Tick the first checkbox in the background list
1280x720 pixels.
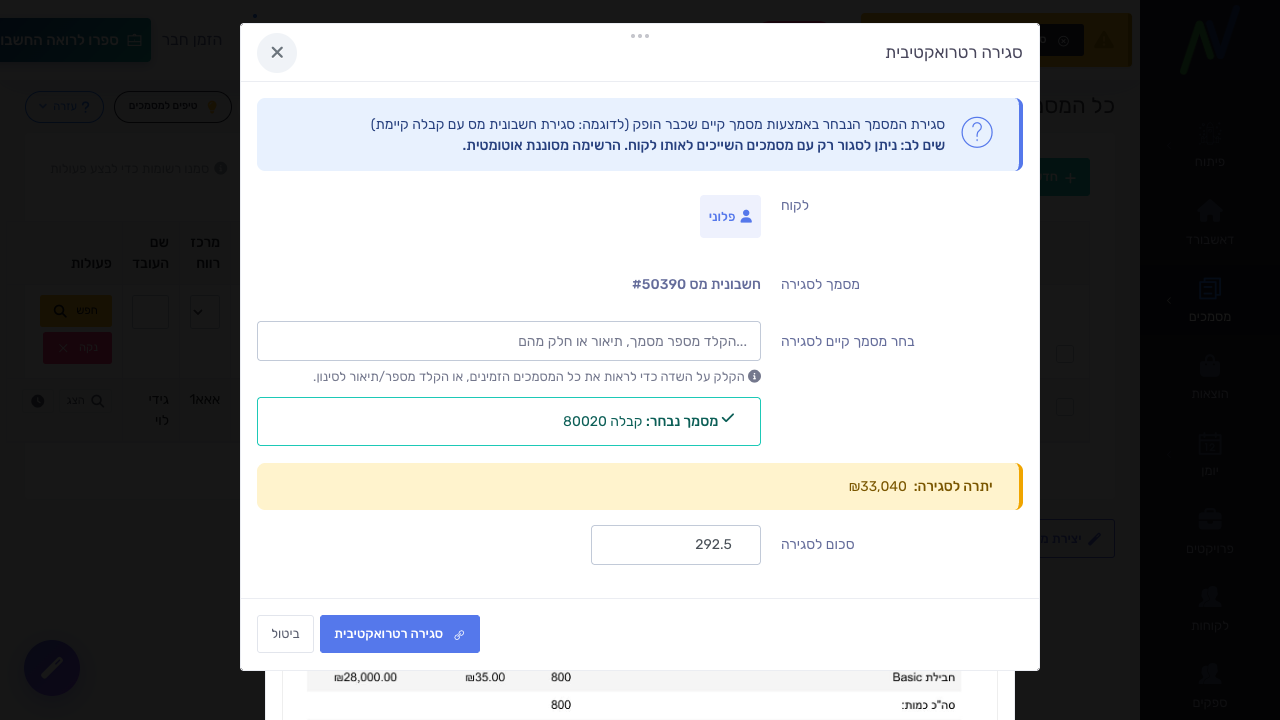tap(1065, 353)
